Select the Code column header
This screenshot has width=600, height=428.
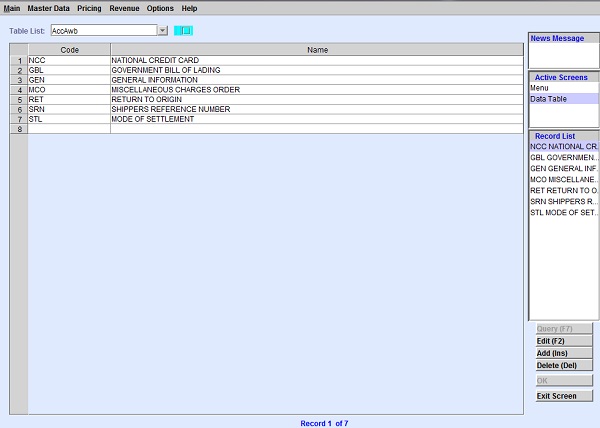coord(69,50)
